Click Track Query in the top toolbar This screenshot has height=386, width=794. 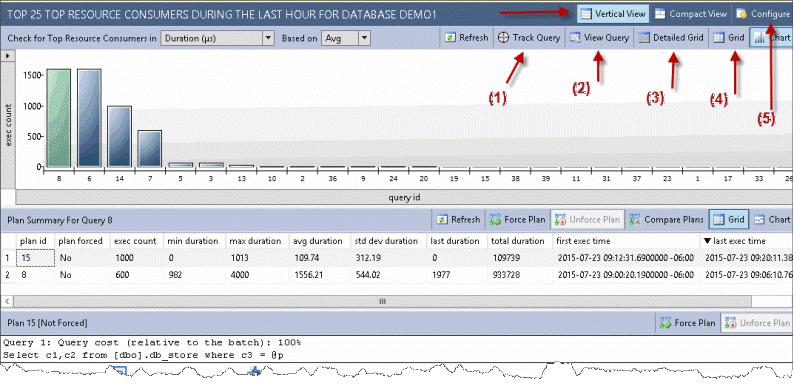point(529,38)
